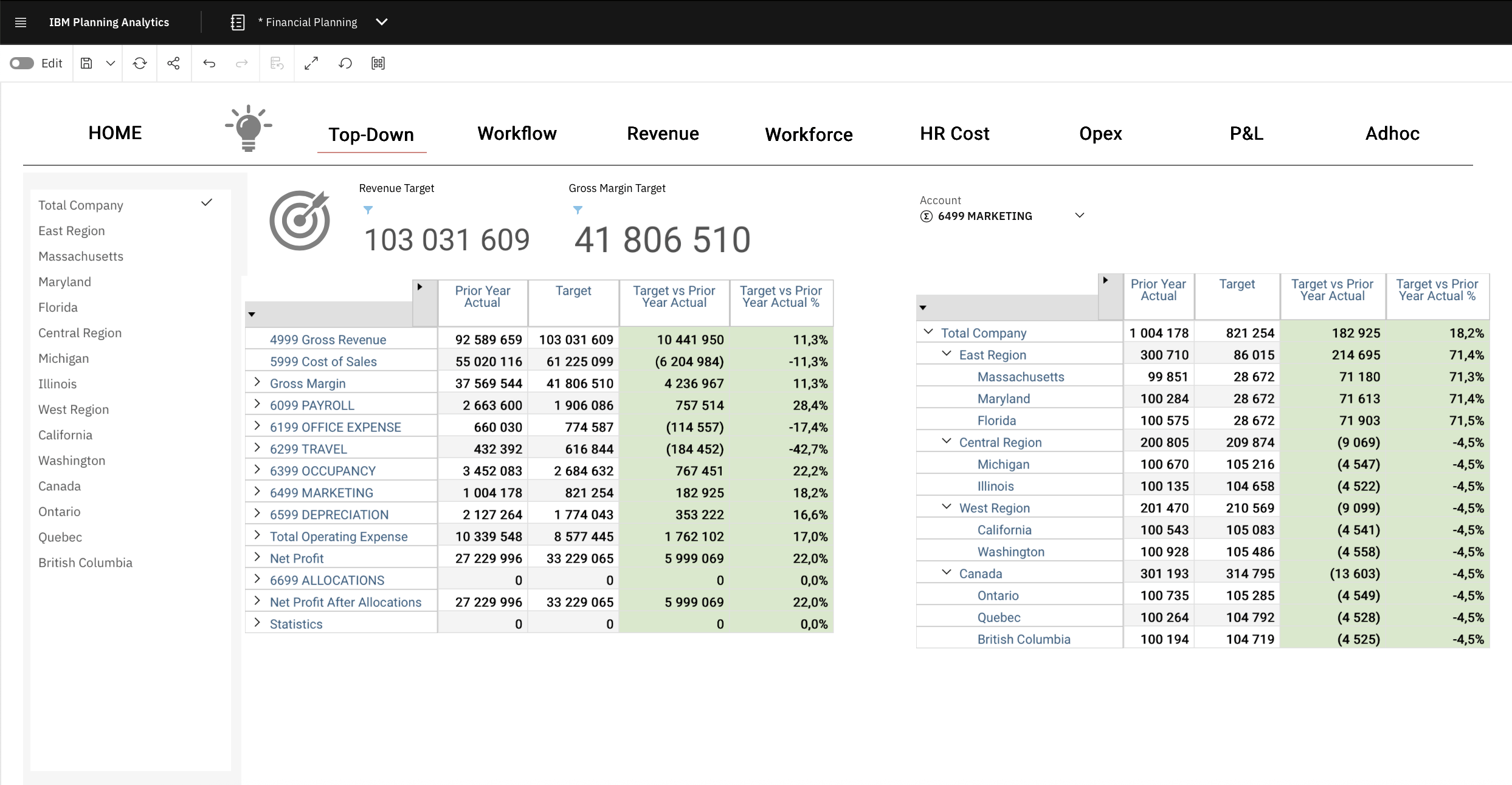Click the Redo arrow icon
Viewport: 1512px width, 785px height.
click(242, 63)
